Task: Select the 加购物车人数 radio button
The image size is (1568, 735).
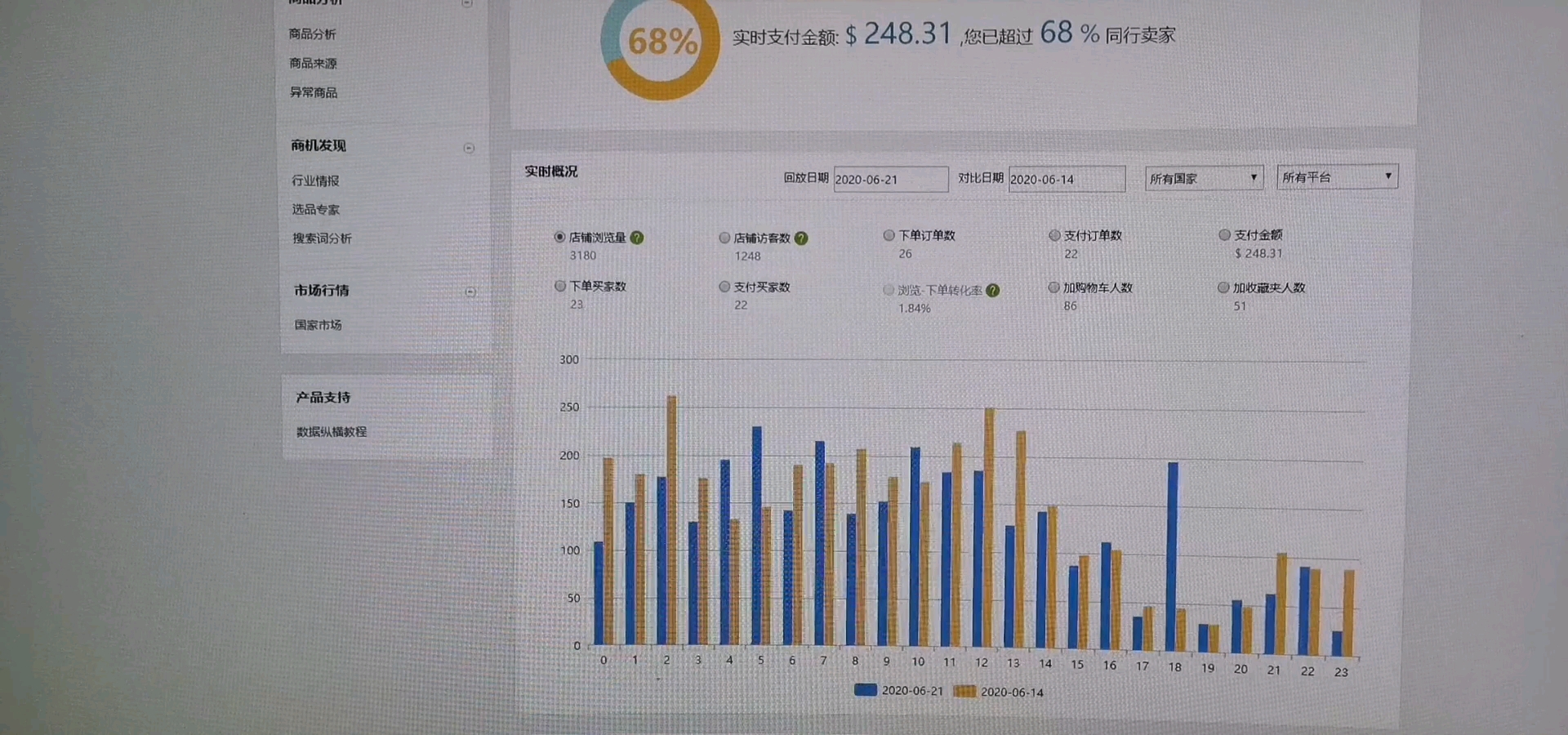Action: coord(1053,287)
